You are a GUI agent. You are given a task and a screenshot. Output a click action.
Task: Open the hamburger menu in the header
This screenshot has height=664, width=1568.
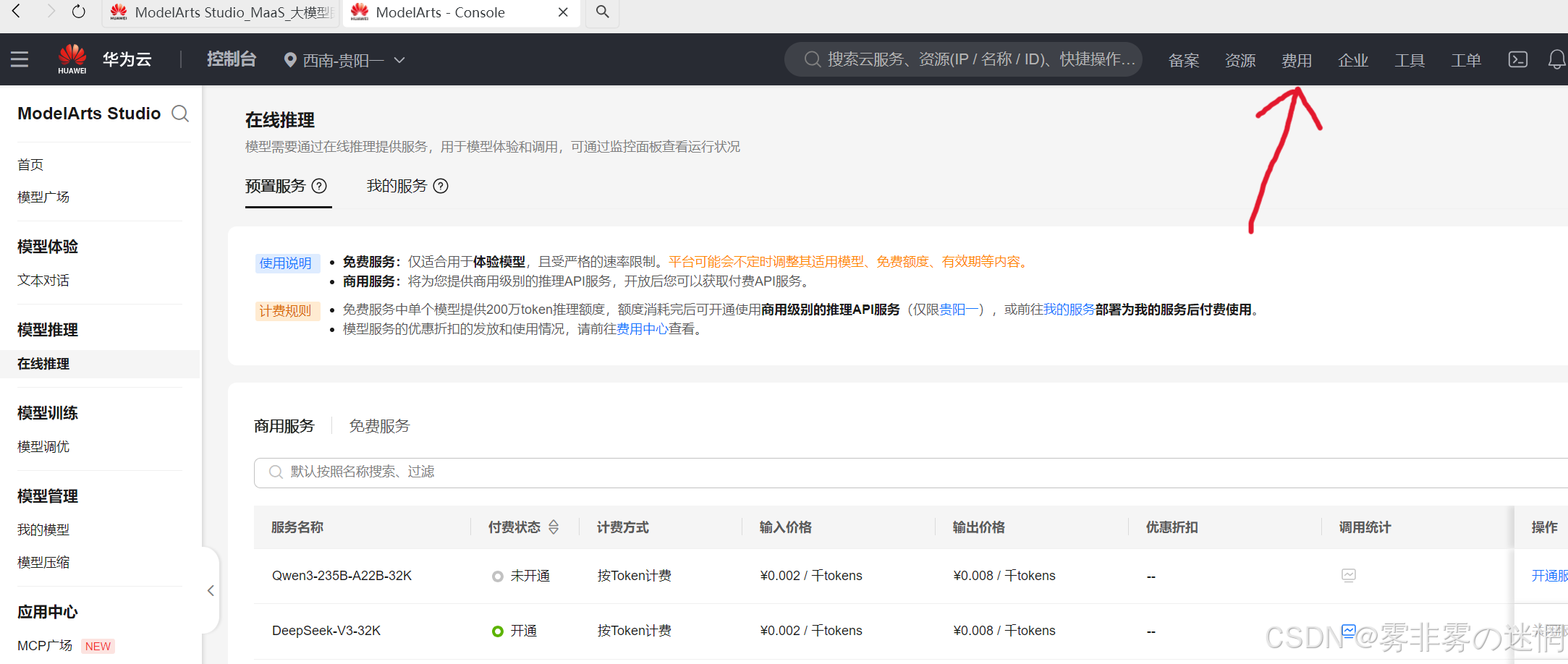click(x=20, y=59)
